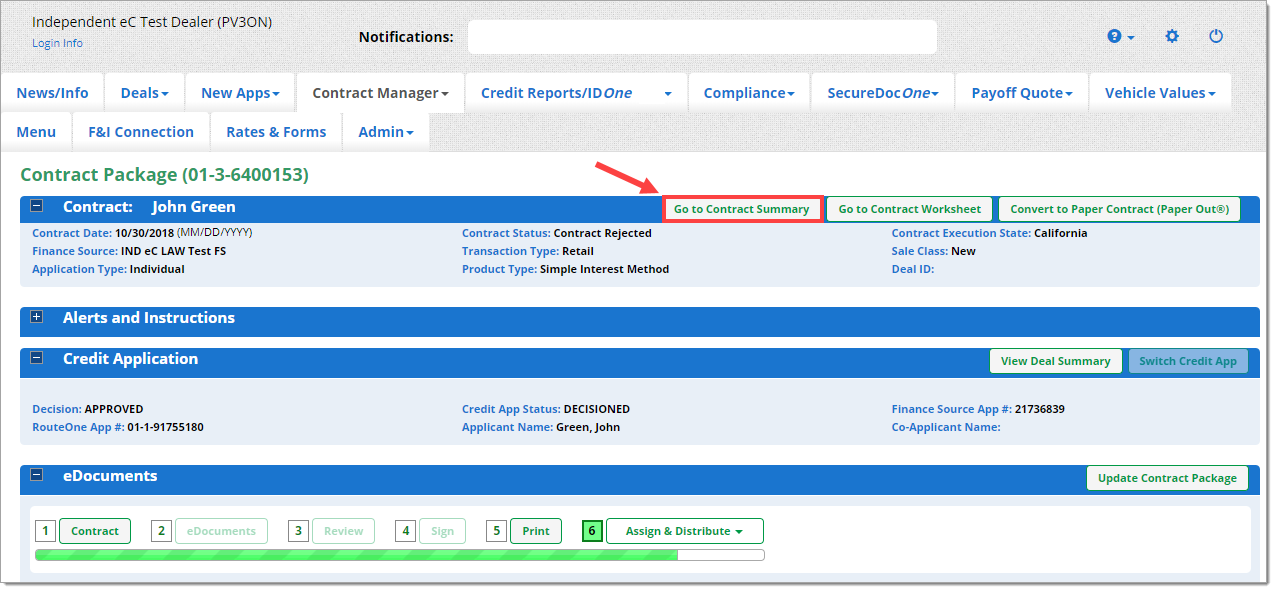Screen dimensions: 1274x590
Task: Click the step 1 Contract button
Action: point(95,531)
